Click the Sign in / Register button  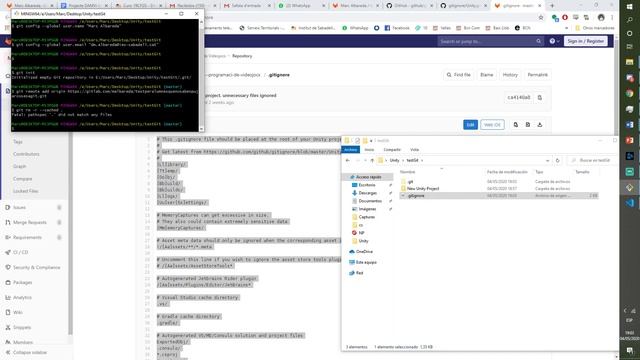[x=586, y=41]
